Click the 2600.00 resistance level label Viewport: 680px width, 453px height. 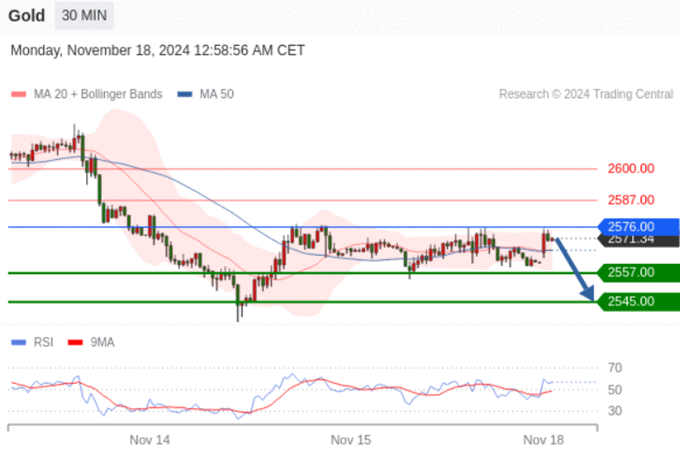click(x=631, y=169)
